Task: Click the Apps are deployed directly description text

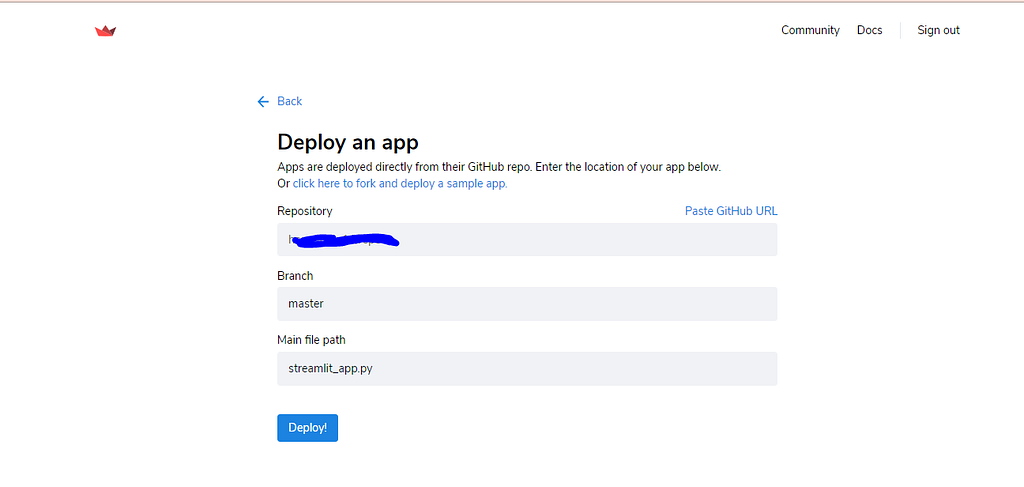Action: click(x=499, y=166)
